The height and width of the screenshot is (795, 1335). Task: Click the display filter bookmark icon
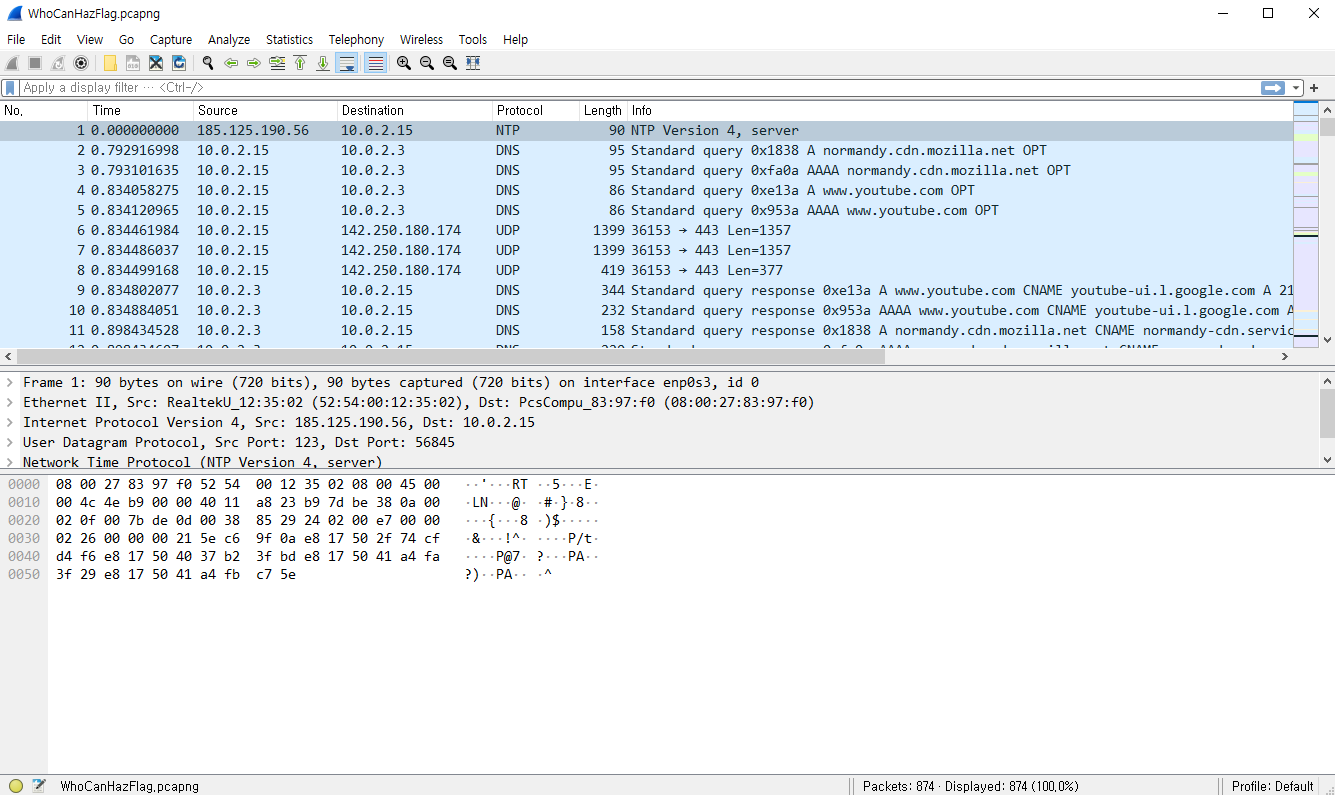[10, 88]
